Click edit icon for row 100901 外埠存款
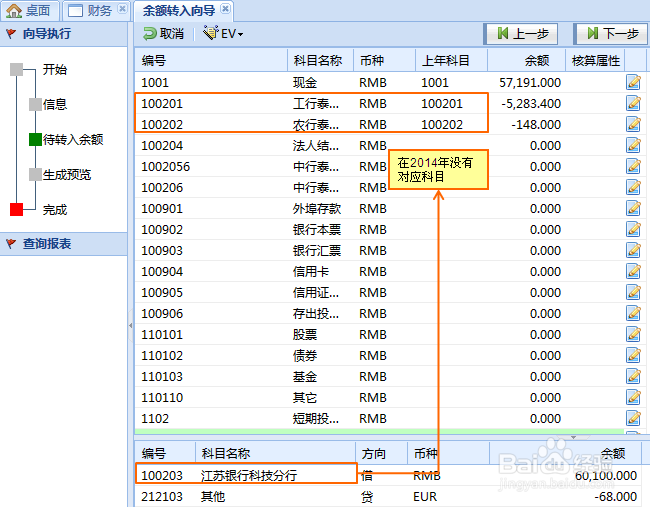Screen dimensions: 650x507 [633, 208]
